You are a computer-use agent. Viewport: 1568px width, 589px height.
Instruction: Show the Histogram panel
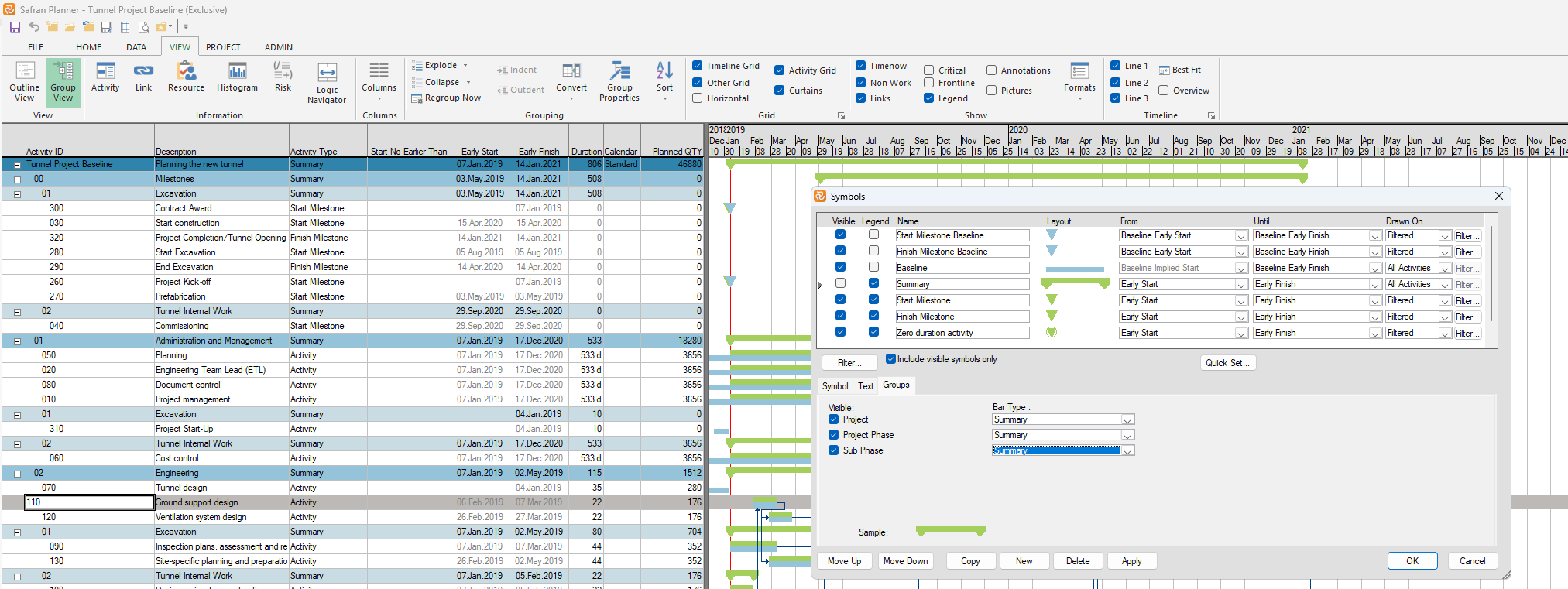pyautogui.click(x=237, y=77)
